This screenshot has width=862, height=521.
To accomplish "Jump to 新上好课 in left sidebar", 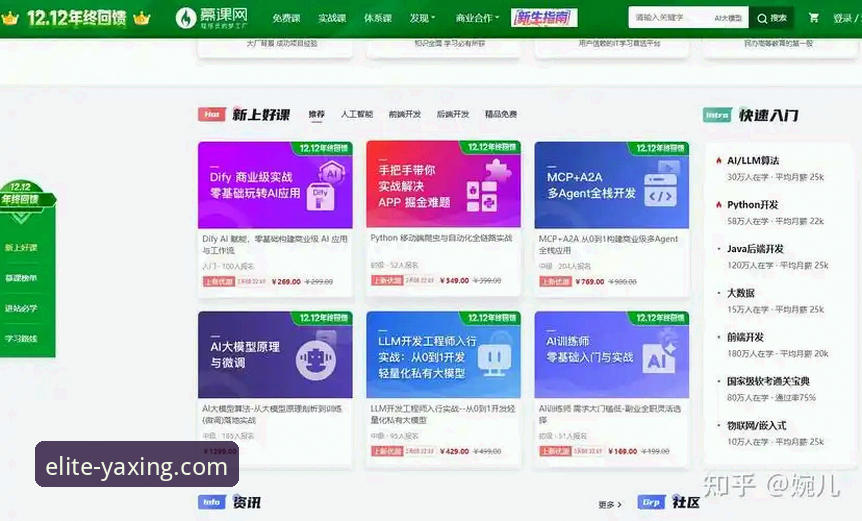I will coord(21,248).
